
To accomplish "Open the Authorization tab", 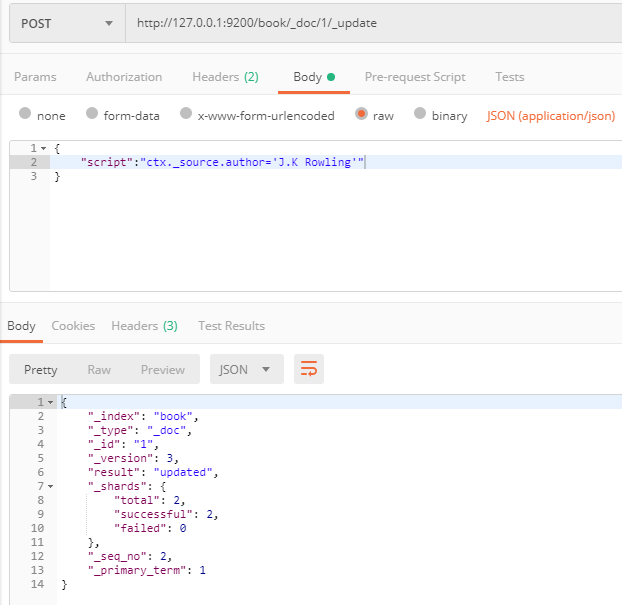I will point(124,77).
